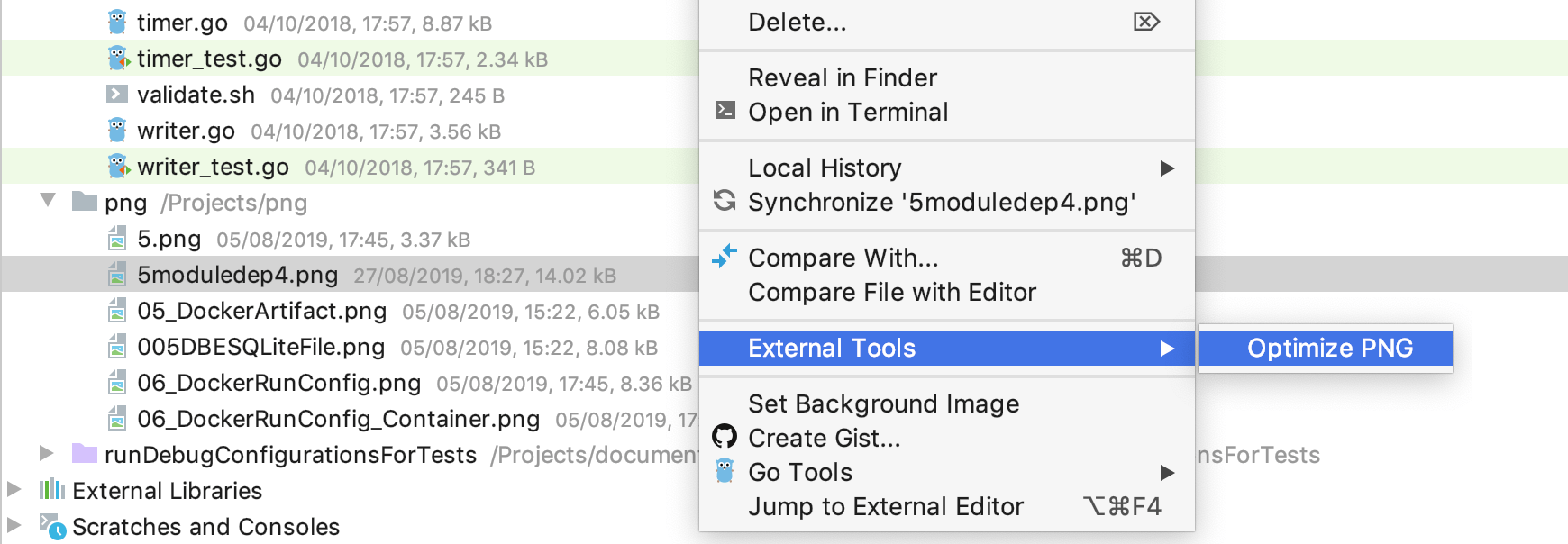Click the shell script icon for validate.sh
Screen dimensions: 1568x544
click(116, 95)
